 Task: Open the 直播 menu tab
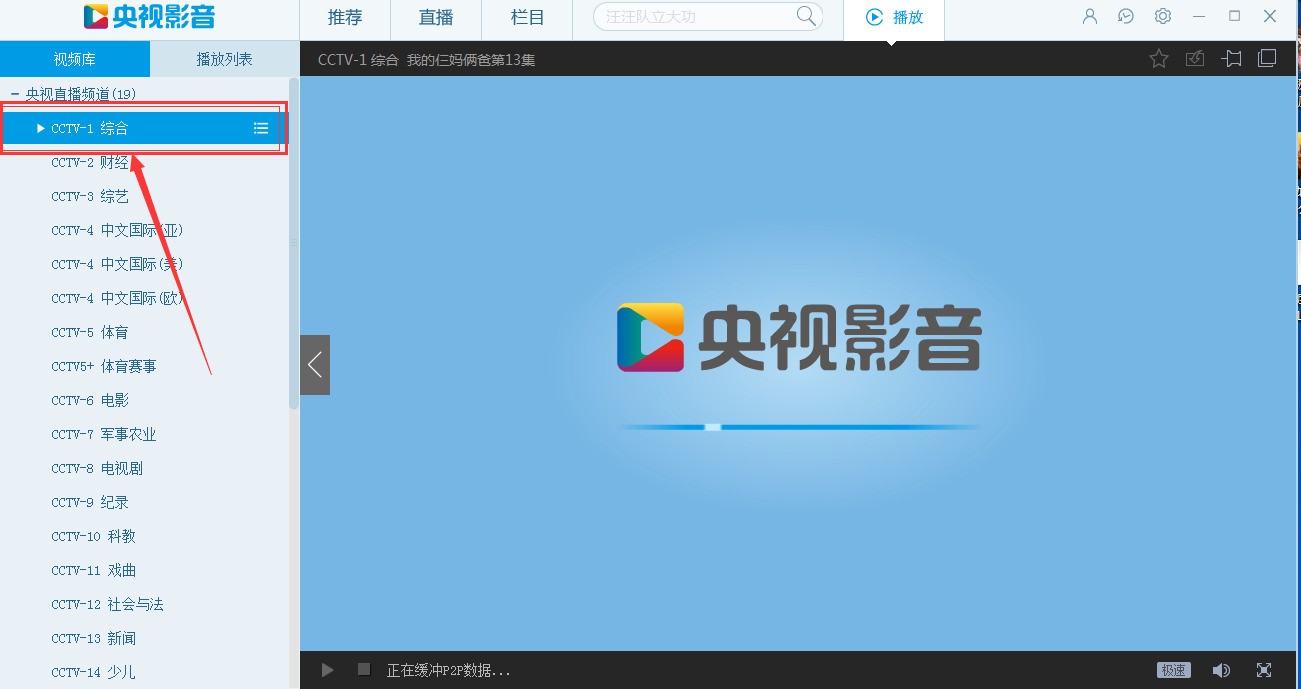pyautogui.click(x=436, y=18)
